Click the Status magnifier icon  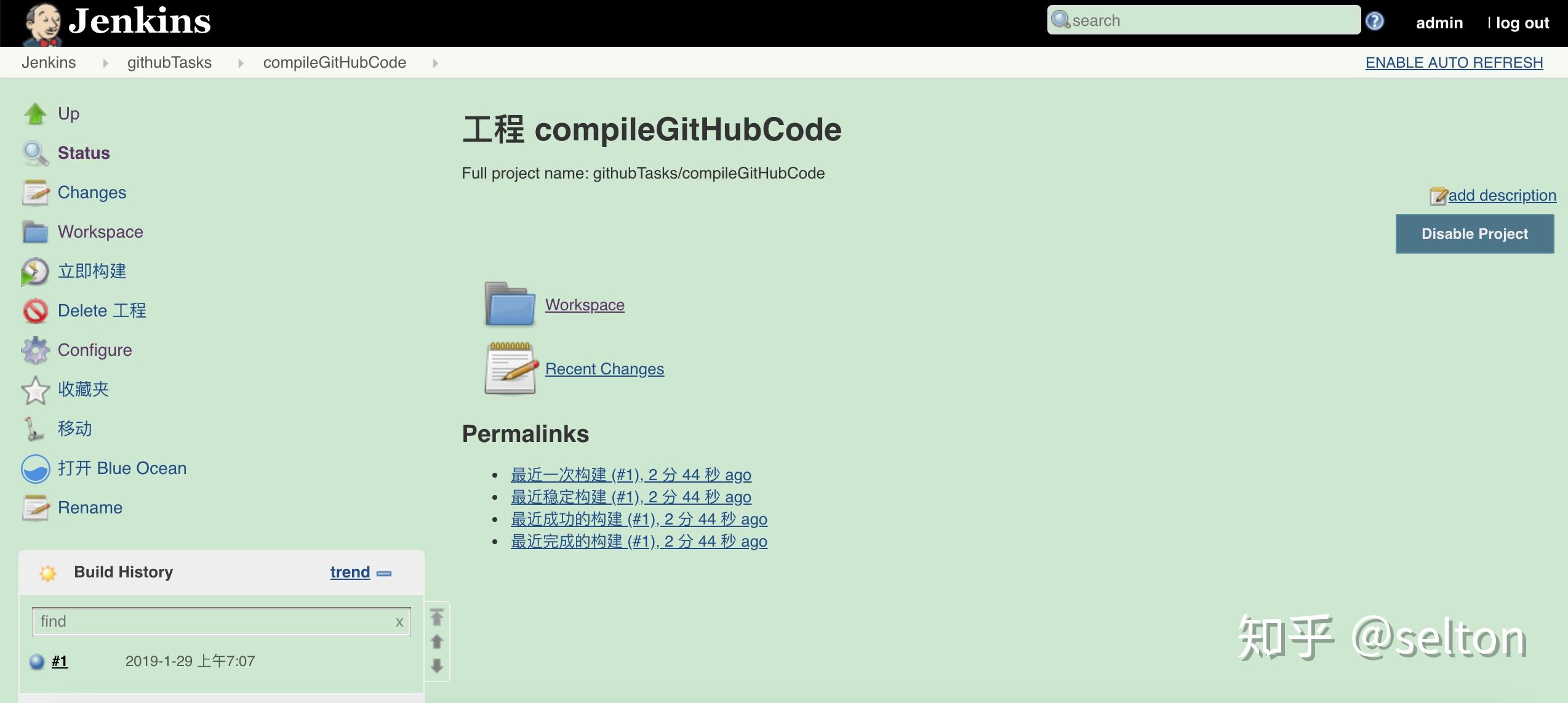click(x=35, y=153)
